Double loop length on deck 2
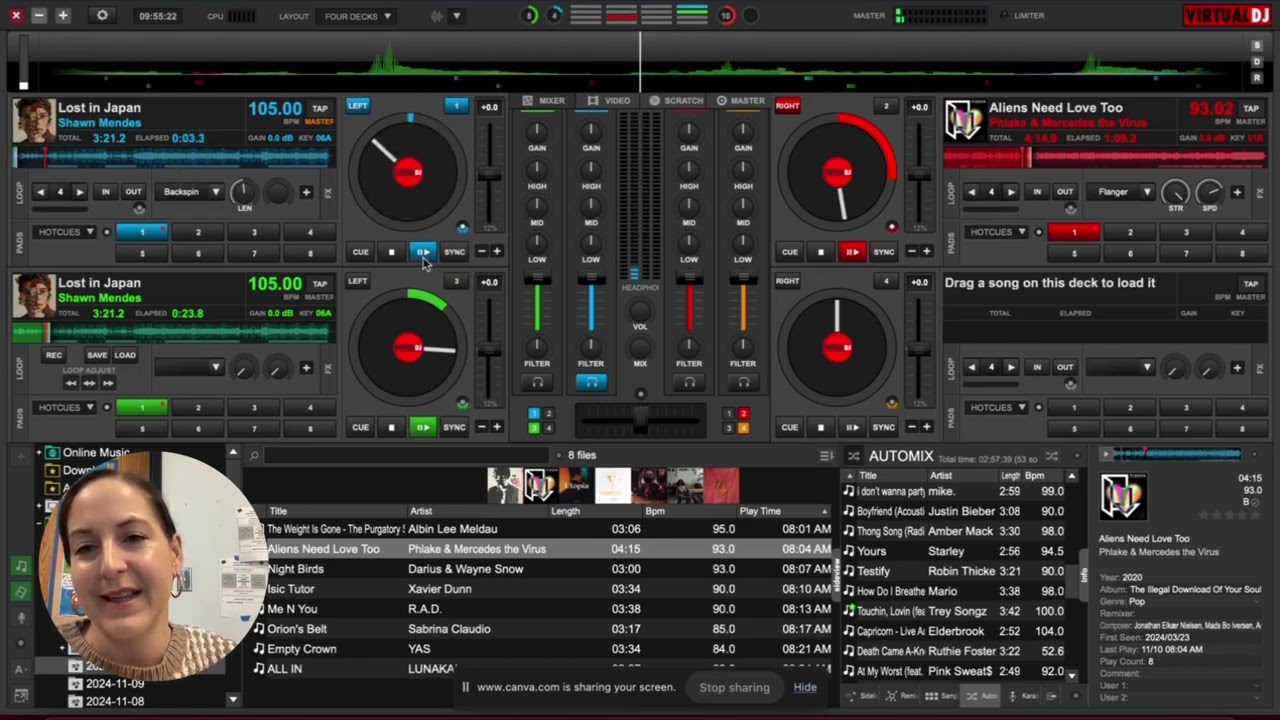 point(1011,192)
